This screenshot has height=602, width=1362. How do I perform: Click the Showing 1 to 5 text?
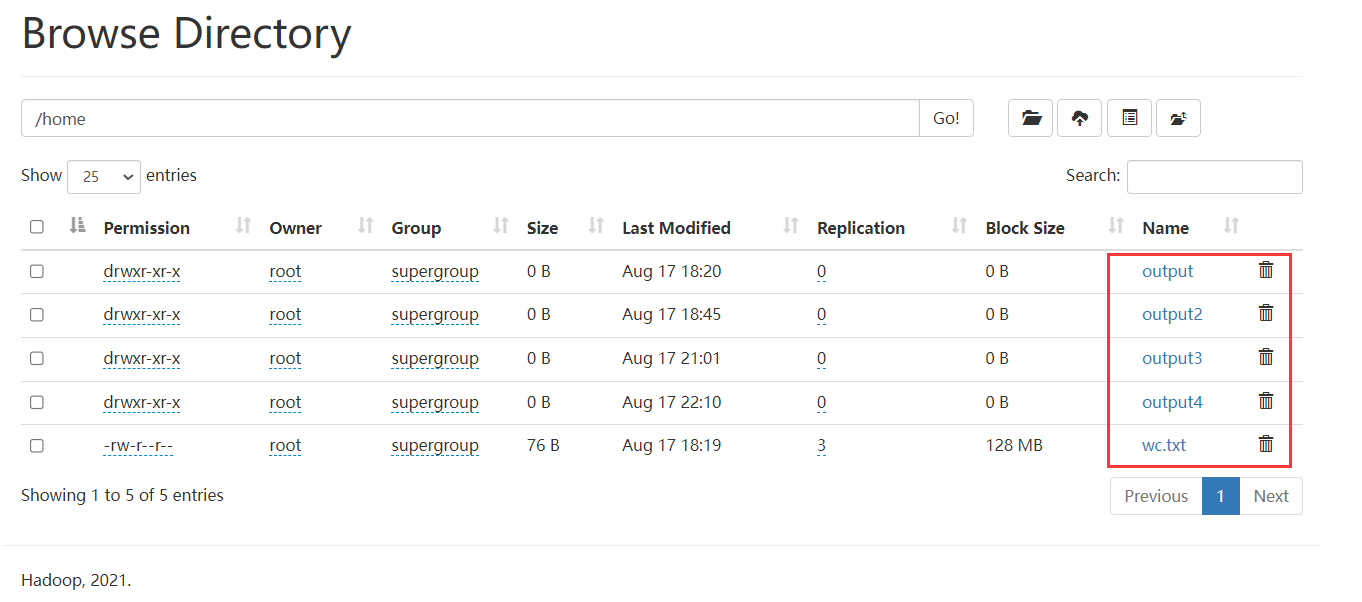(122, 495)
